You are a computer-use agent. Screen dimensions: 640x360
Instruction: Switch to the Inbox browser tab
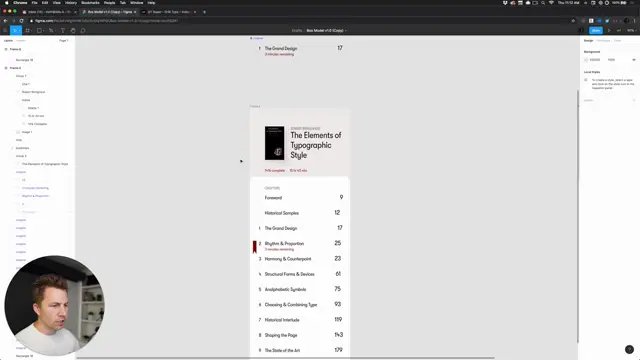tap(49, 12)
